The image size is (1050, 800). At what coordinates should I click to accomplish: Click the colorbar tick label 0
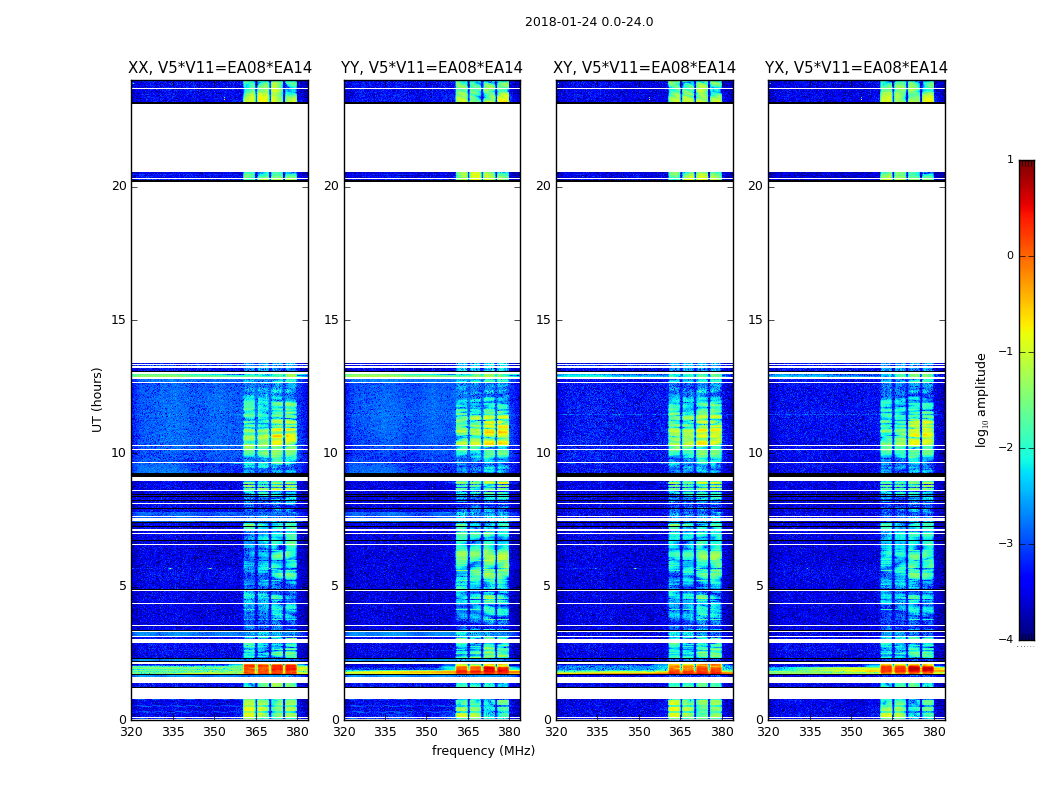[x=1009, y=256]
